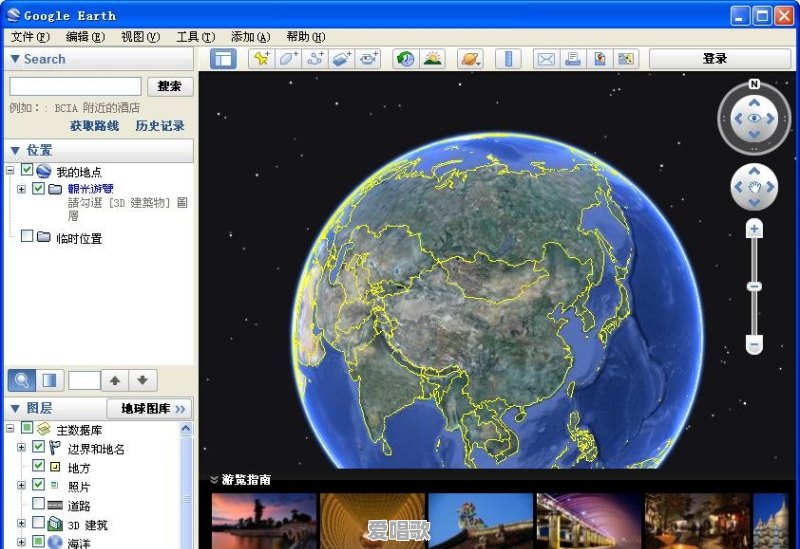Viewport: 800px width, 549px height.
Task: Toggle the sidebar panel button
Action: [223, 59]
